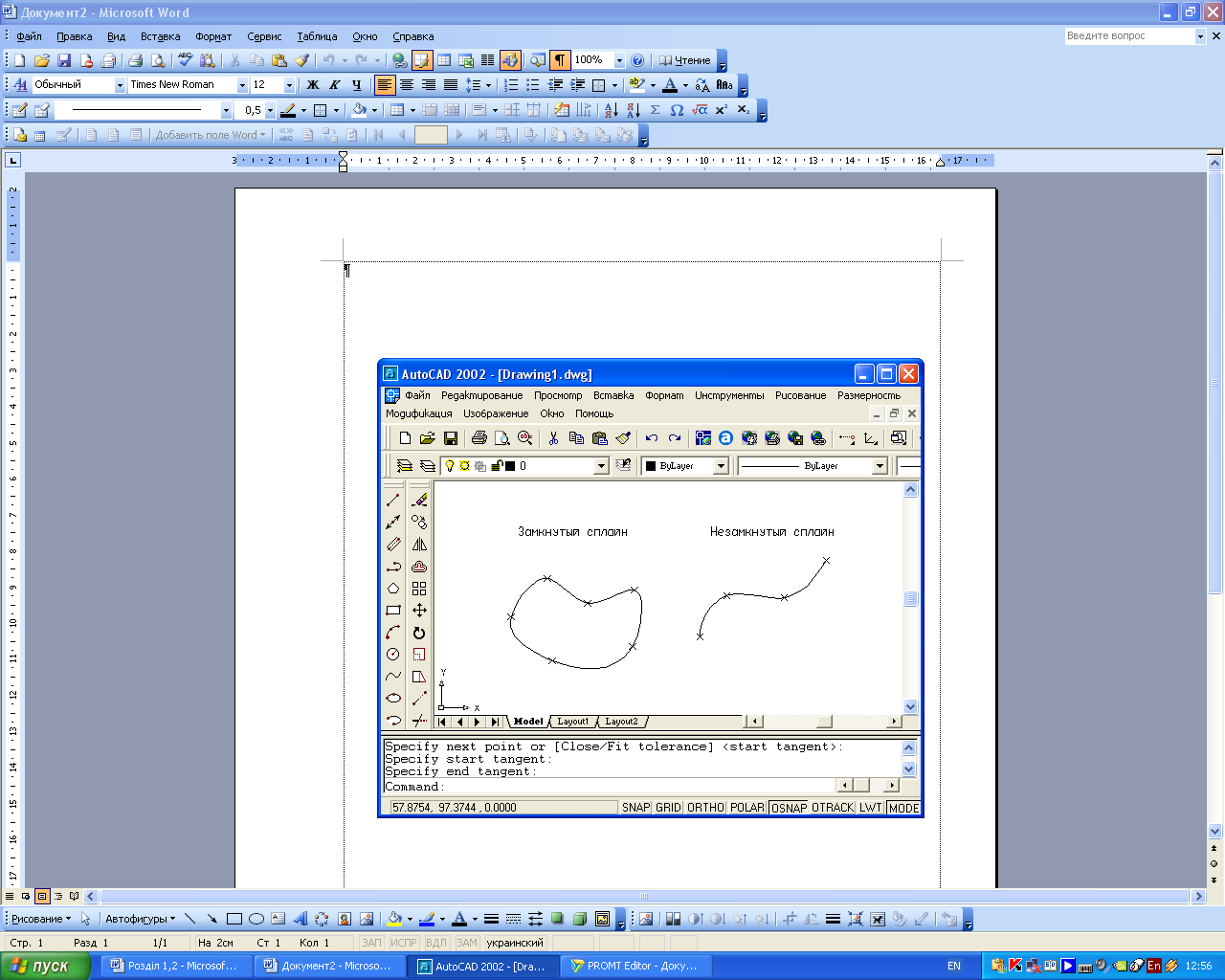The width and height of the screenshot is (1225, 980).
Task: Open the Правка menu
Action: click(74, 36)
